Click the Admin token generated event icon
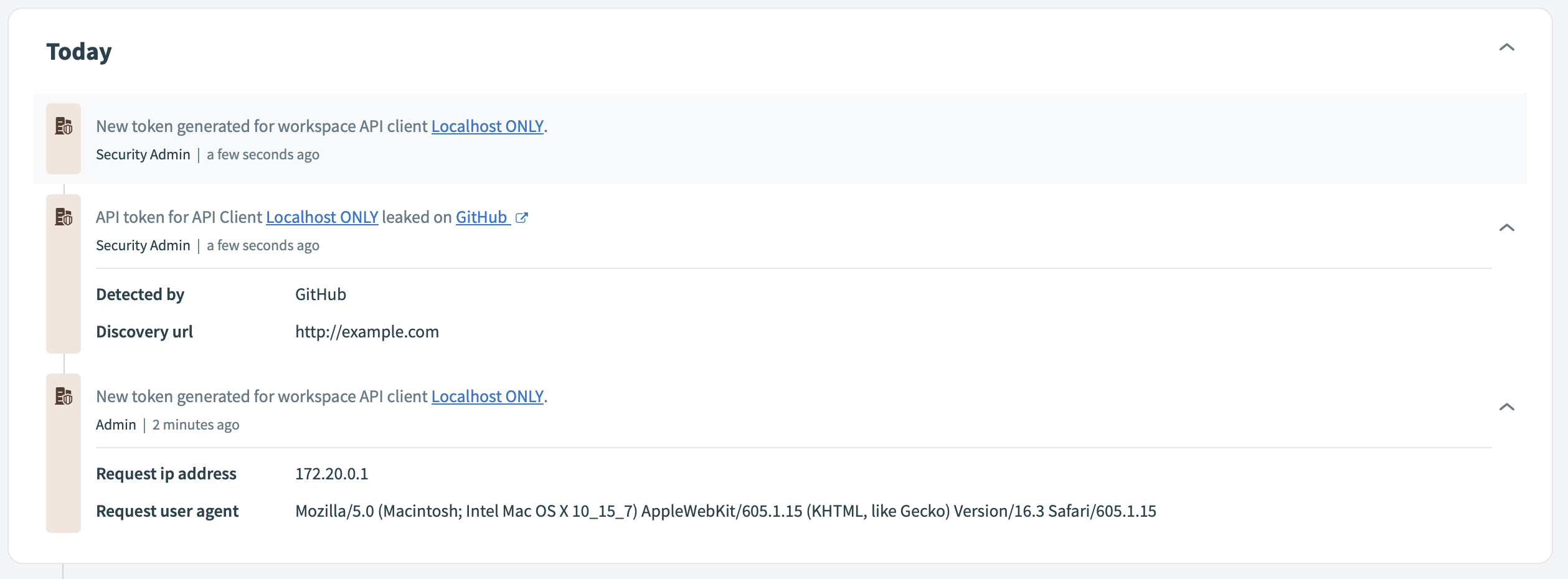The width and height of the screenshot is (1568, 579). (64, 397)
